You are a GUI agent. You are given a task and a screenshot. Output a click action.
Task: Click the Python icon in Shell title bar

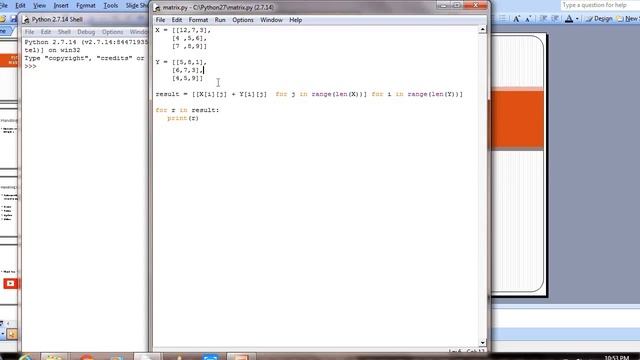click(26, 20)
